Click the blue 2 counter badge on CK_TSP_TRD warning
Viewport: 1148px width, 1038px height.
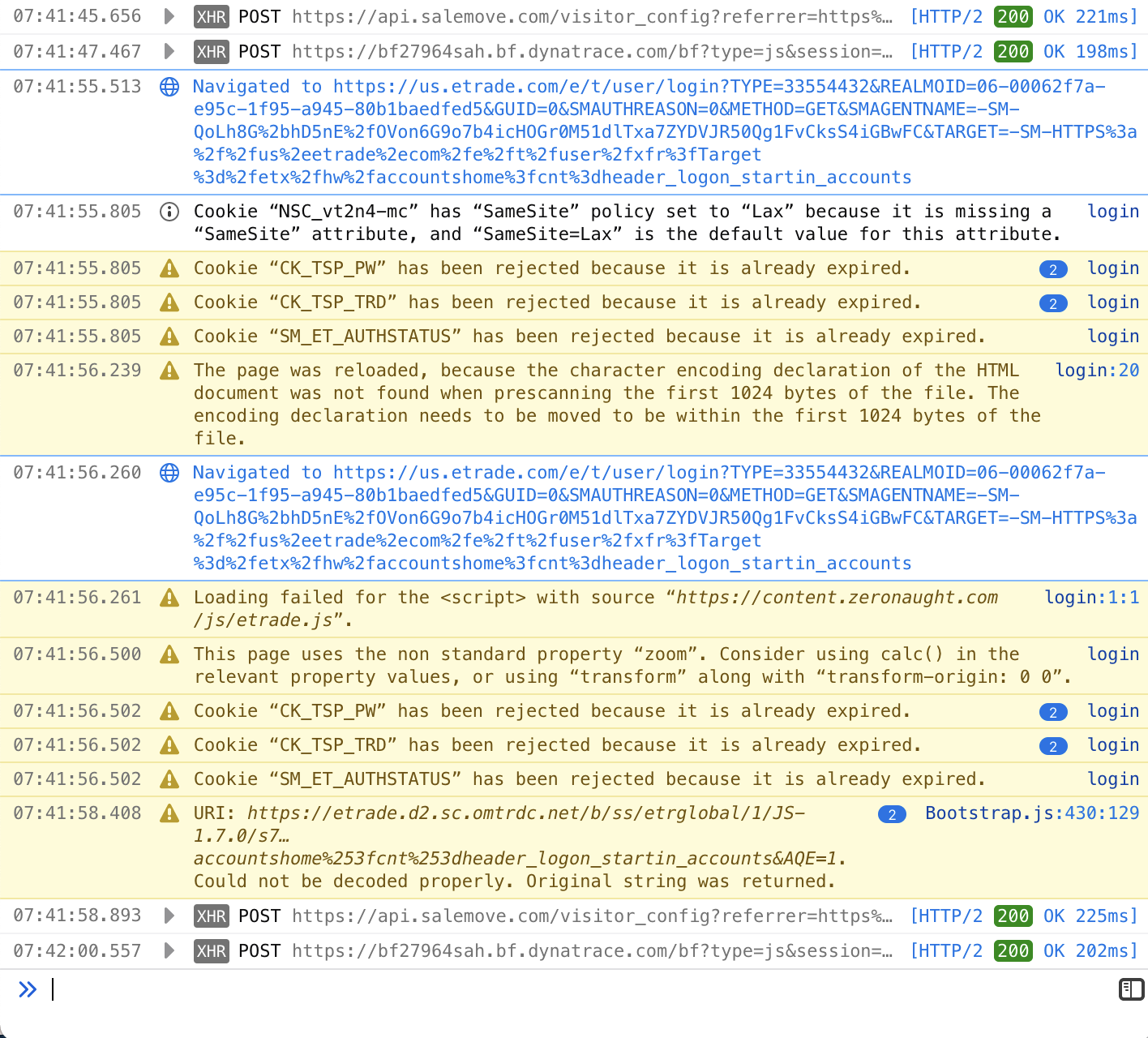click(x=1053, y=302)
